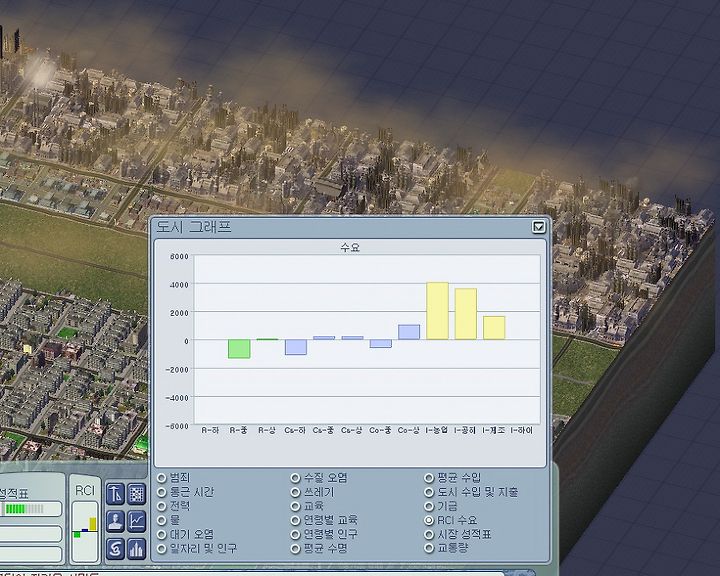Click the tall yellow I-농업 demand bar

(x=437, y=311)
